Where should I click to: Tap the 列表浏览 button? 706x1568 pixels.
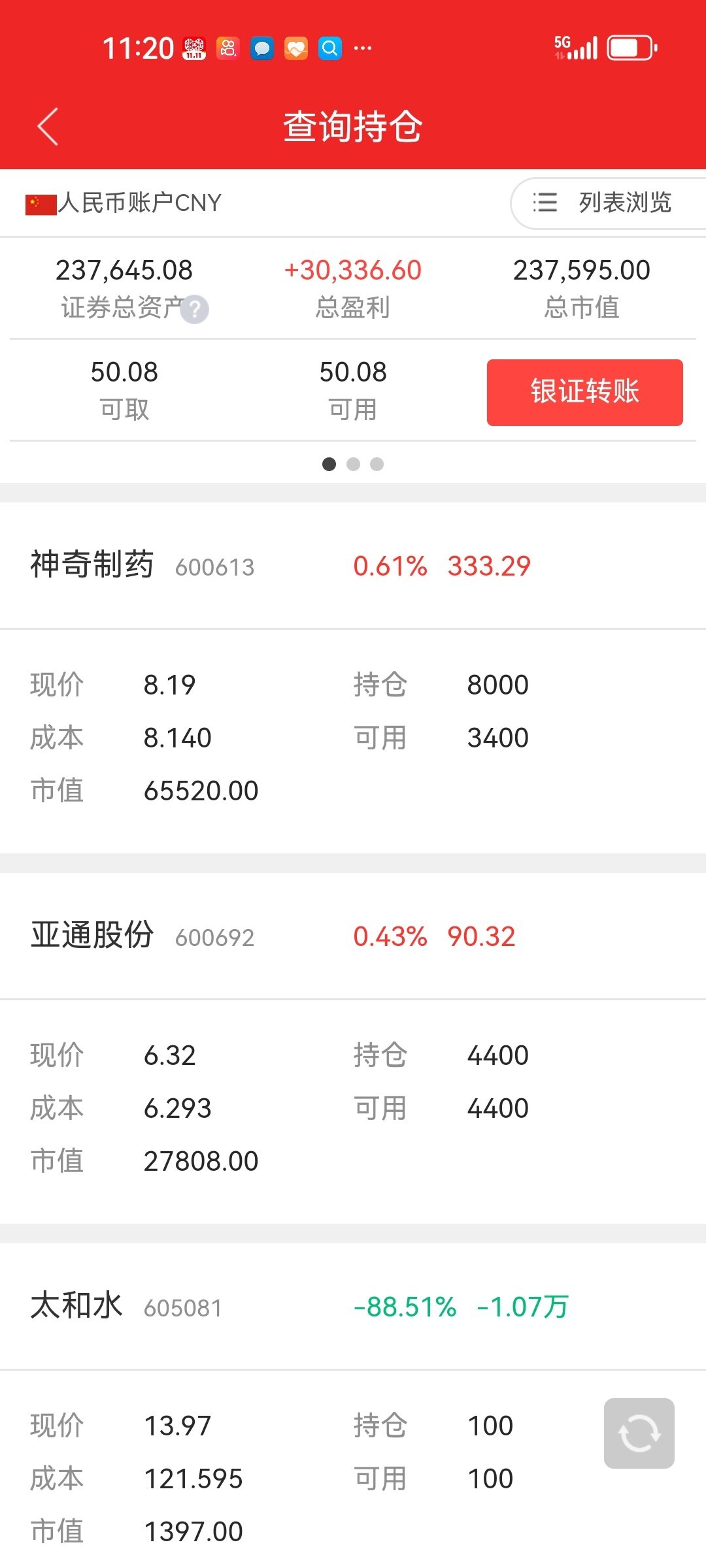(624, 203)
